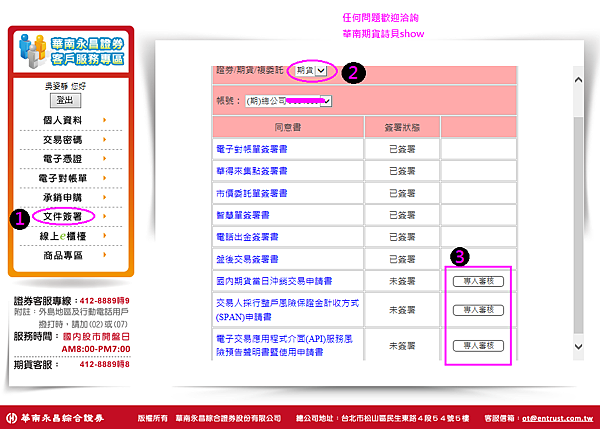Image resolution: width=600 pixels, height=429 pixels.
Task: Click the 簽署狀態 column header
Action: click(402, 127)
